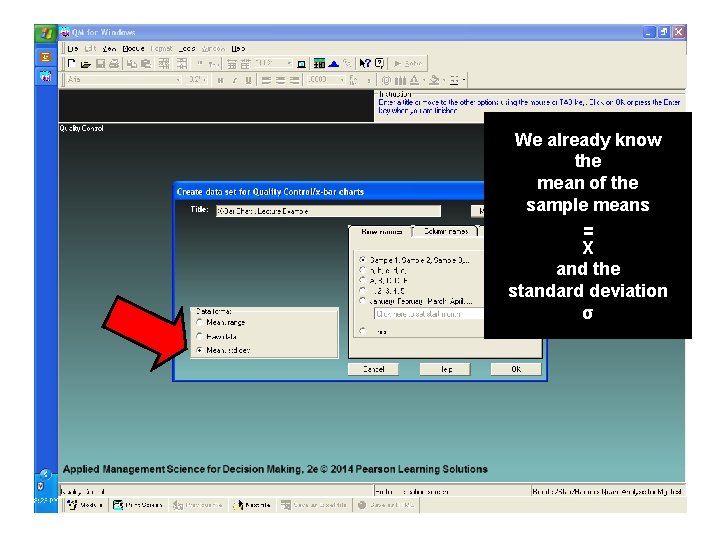Click the bar chart icon in format toolbar
720x540 pixels.
tap(400, 80)
